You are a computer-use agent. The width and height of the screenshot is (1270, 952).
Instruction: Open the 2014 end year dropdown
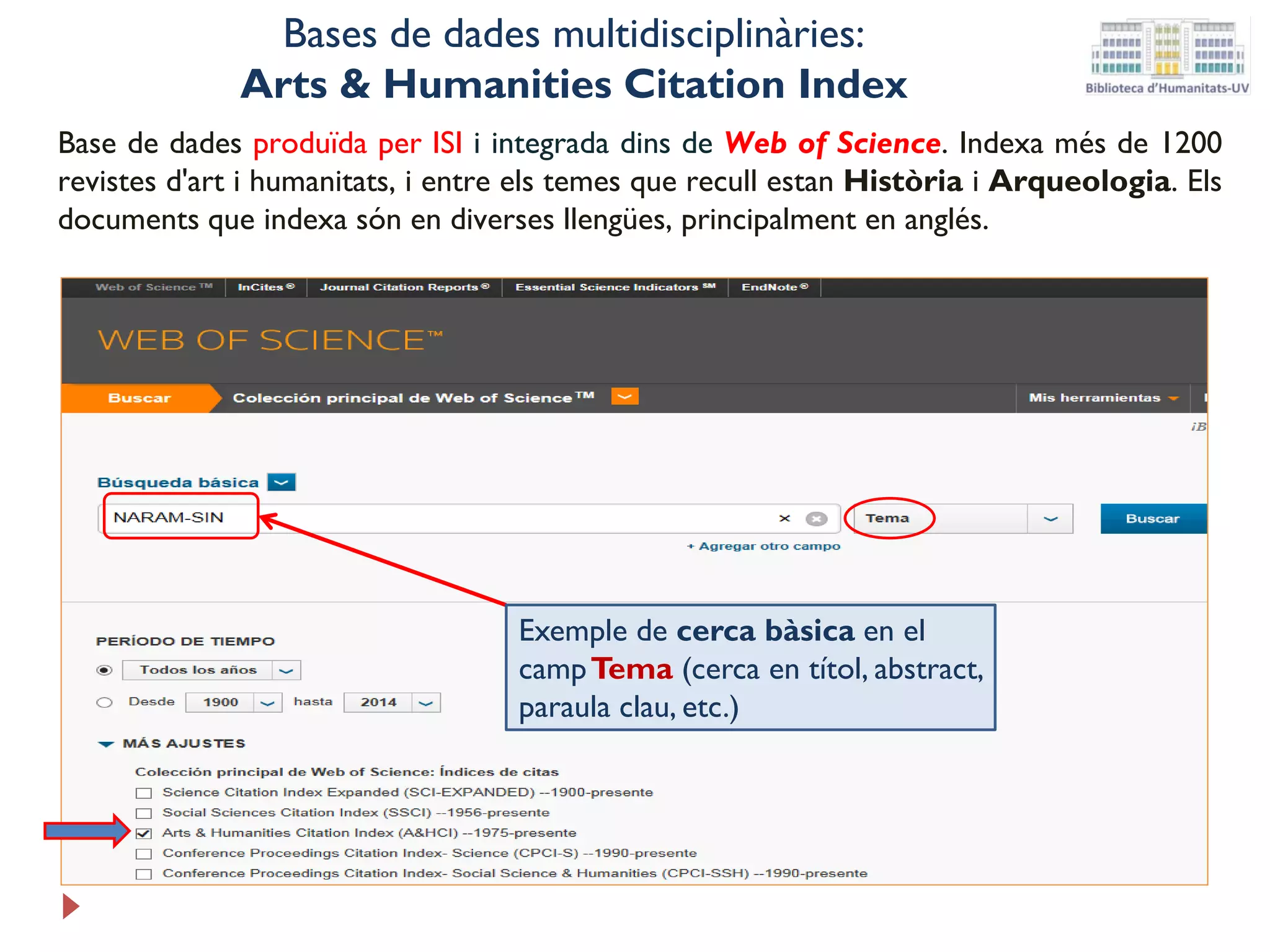425,703
